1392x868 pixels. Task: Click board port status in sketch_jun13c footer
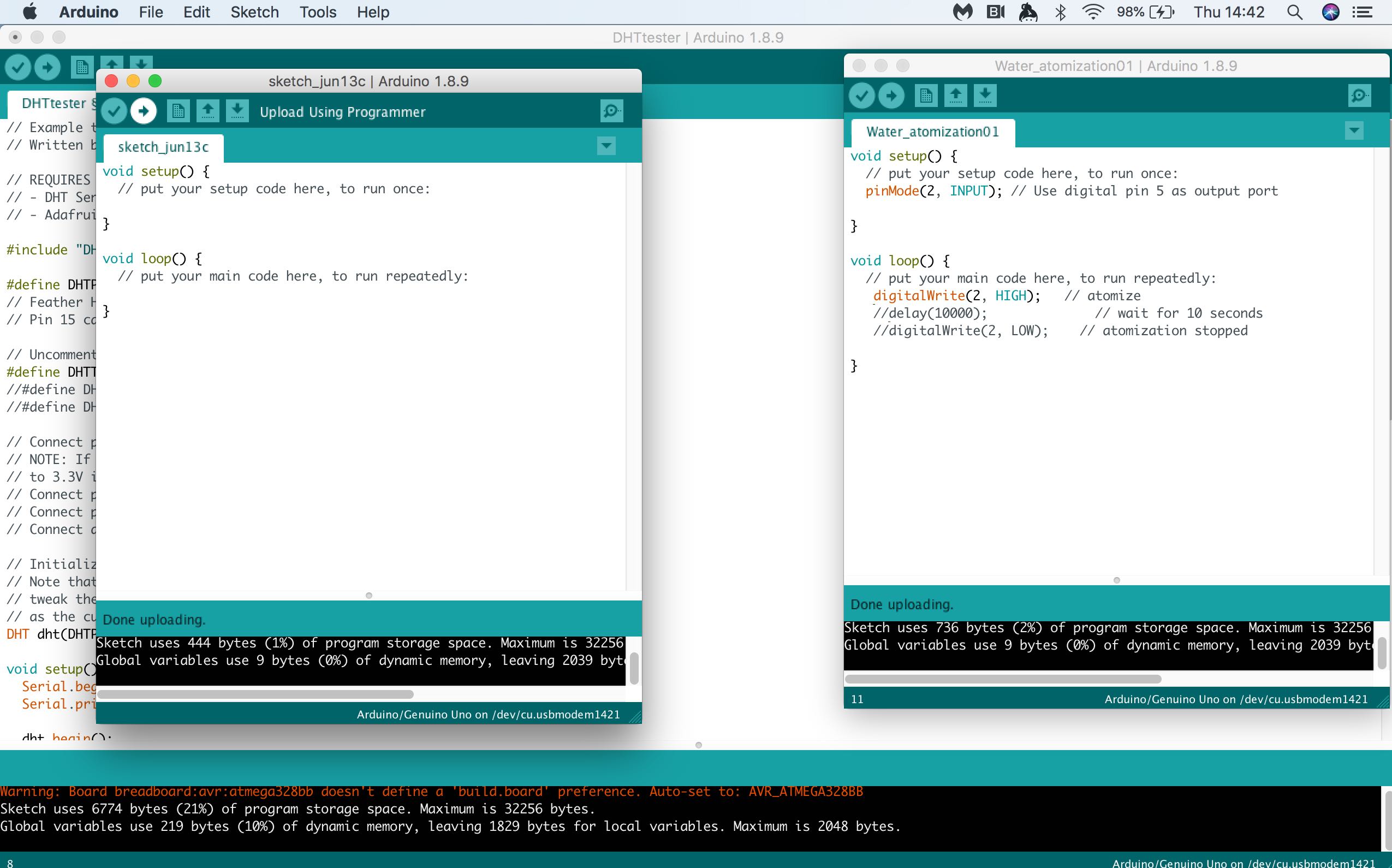click(489, 715)
